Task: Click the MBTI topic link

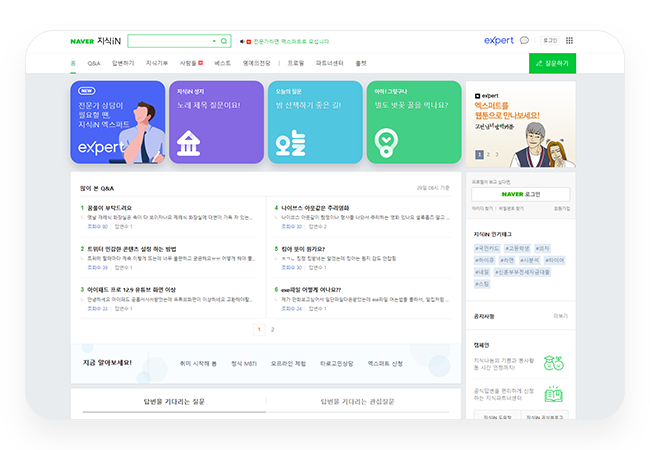Action: 244,363
